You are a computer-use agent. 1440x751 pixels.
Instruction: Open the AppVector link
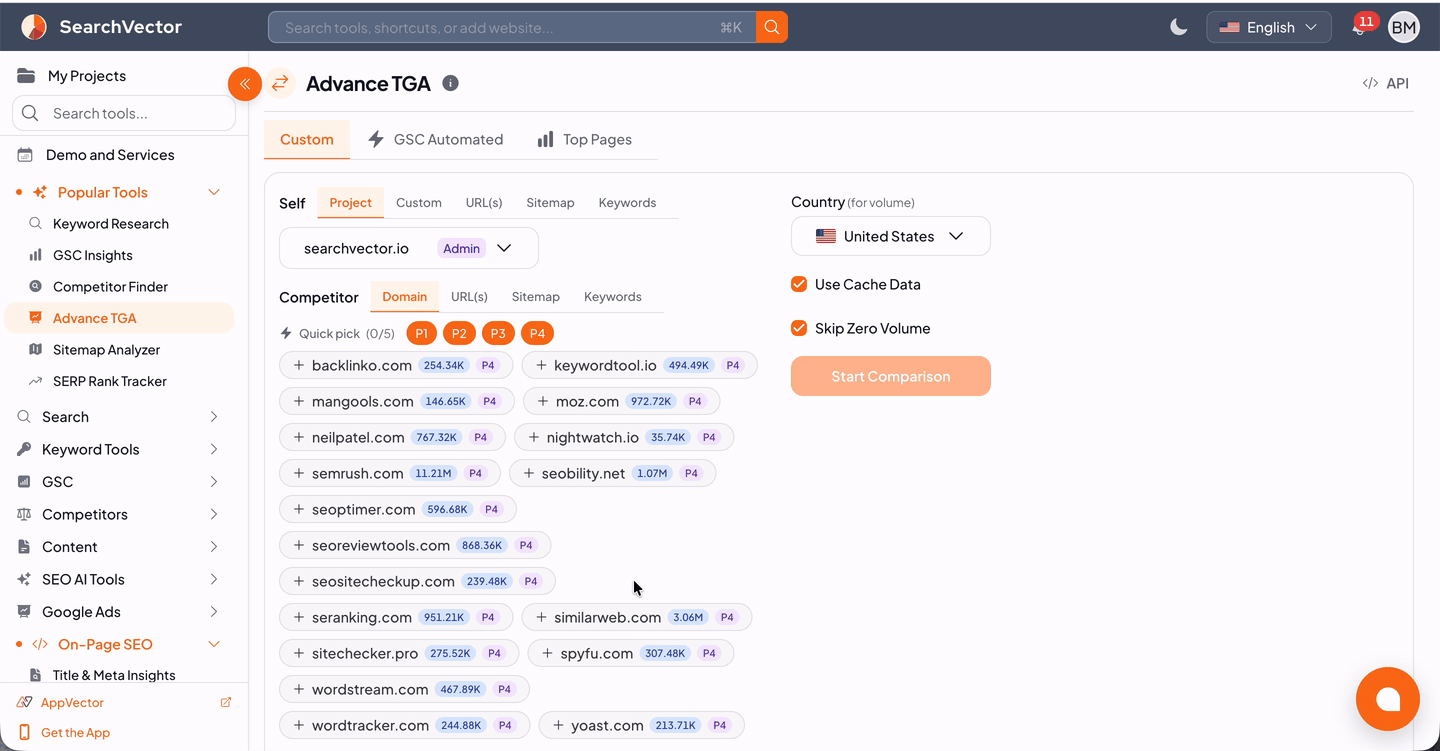[x=72, y=703]
